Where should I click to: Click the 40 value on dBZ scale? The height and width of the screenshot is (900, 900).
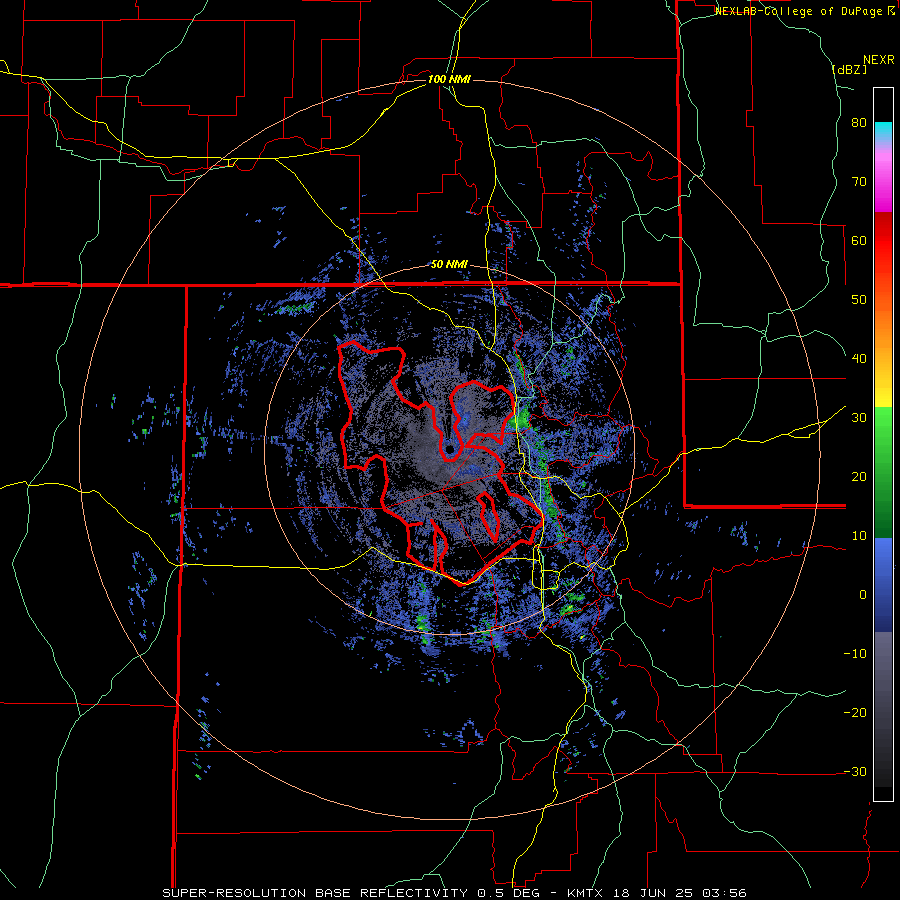pos(859,359)
